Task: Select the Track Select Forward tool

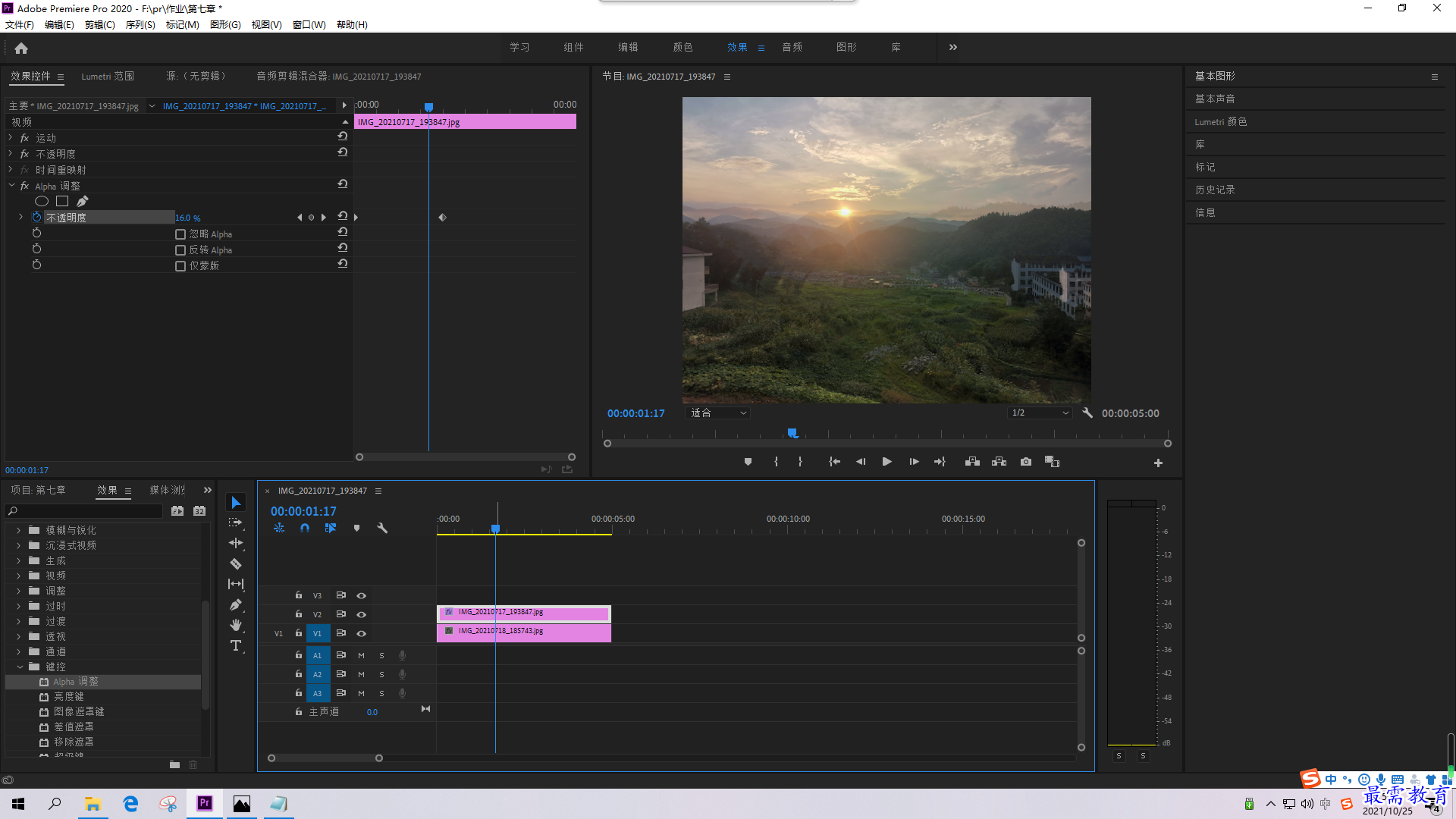Action: [x=236, y=522]
